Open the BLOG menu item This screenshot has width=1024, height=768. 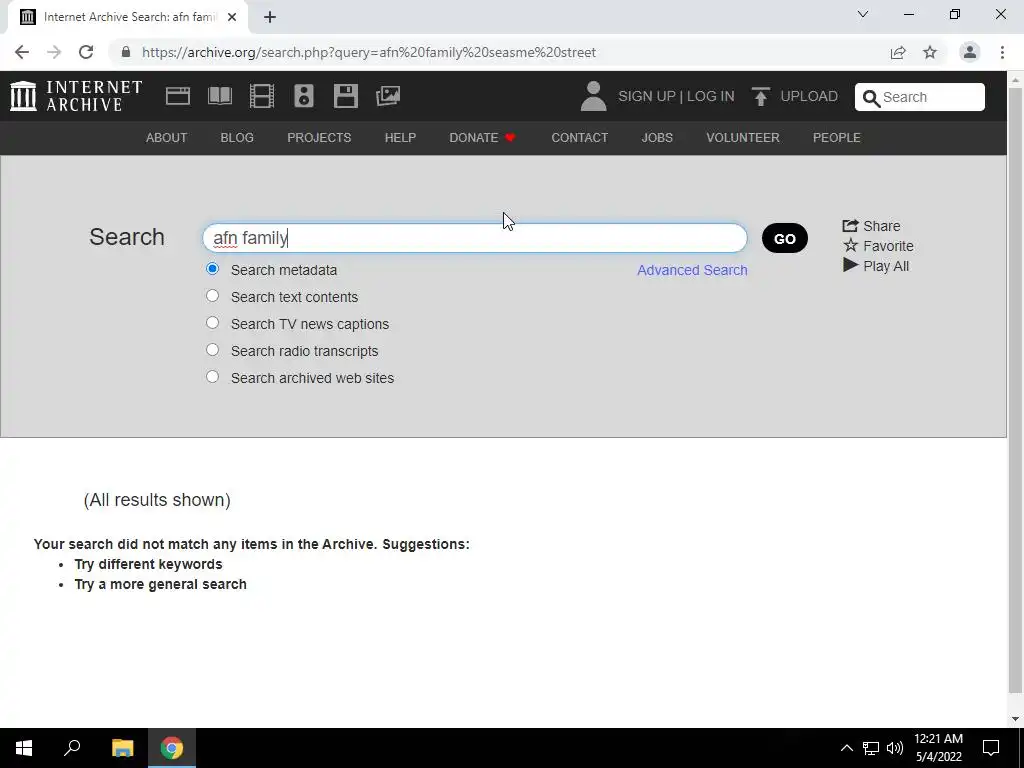click(237, 138)
